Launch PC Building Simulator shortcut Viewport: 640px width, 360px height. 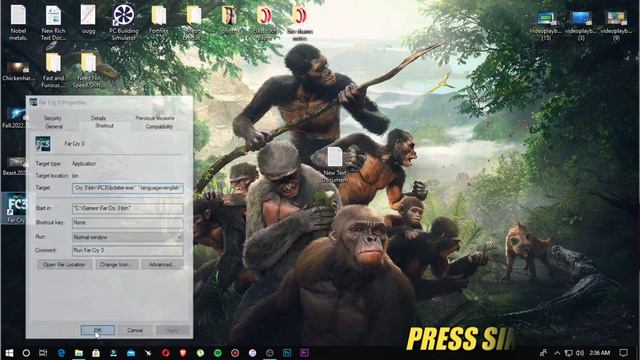click(124, 22)
